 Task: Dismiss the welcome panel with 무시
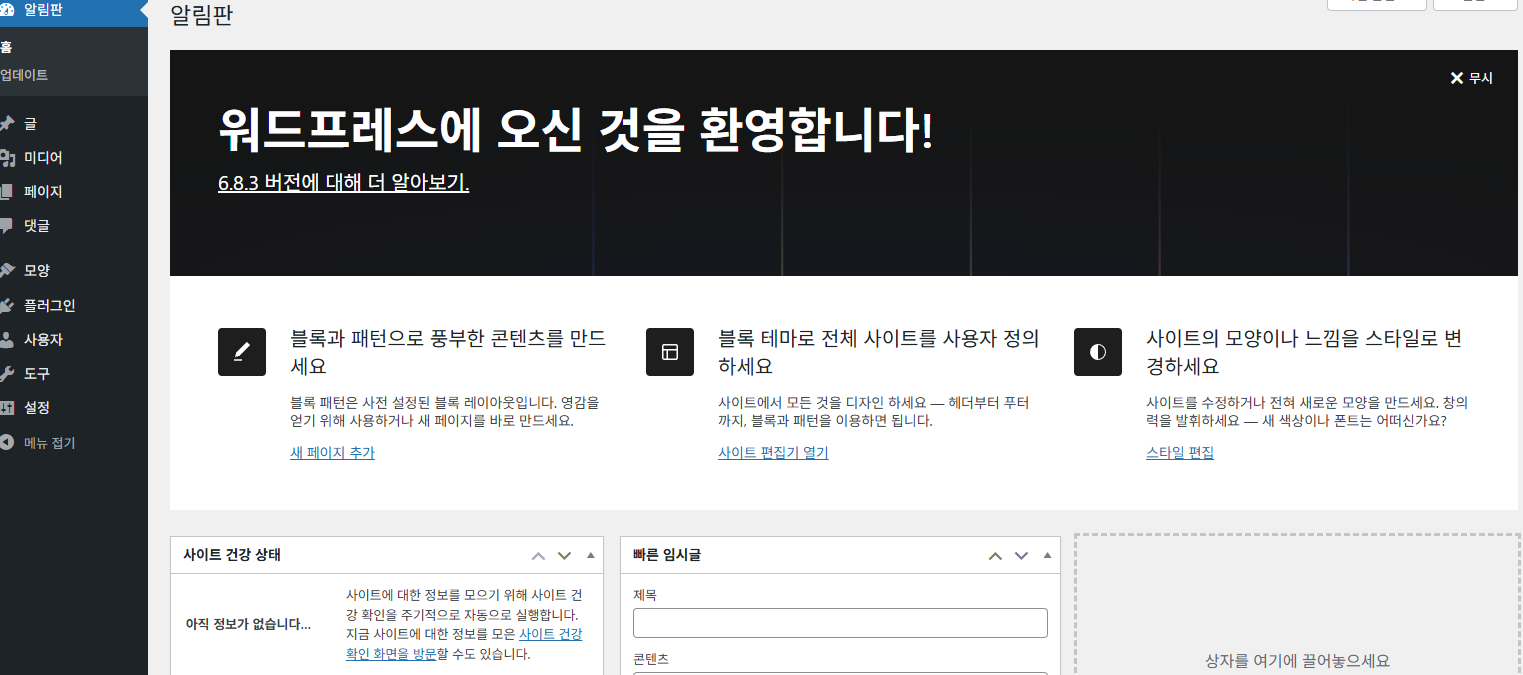tap(1471, 78)
